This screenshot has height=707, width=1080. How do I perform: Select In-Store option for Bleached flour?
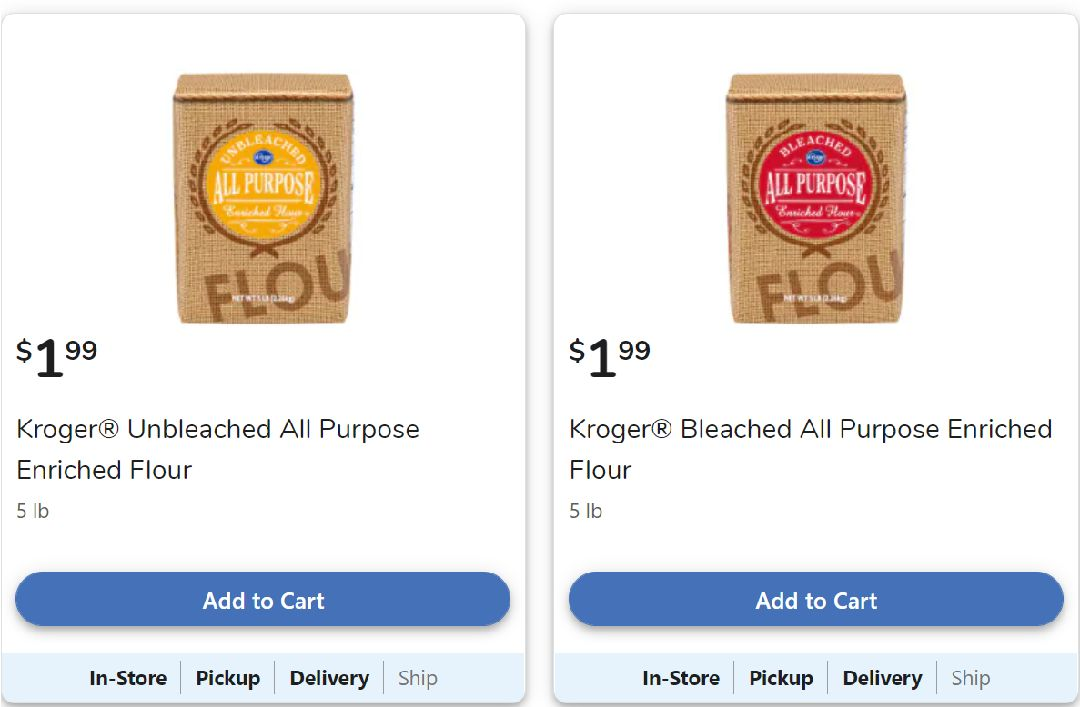[681, 678]
